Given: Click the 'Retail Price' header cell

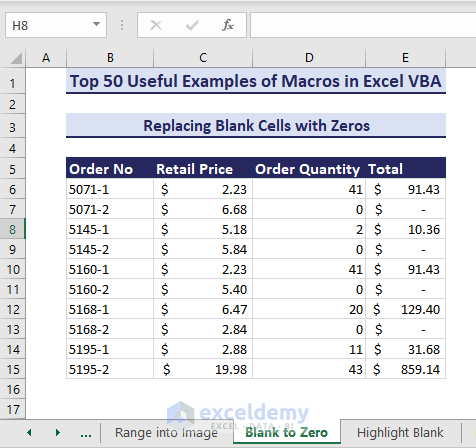Looking at the screenshot, I should coord(203,168).
